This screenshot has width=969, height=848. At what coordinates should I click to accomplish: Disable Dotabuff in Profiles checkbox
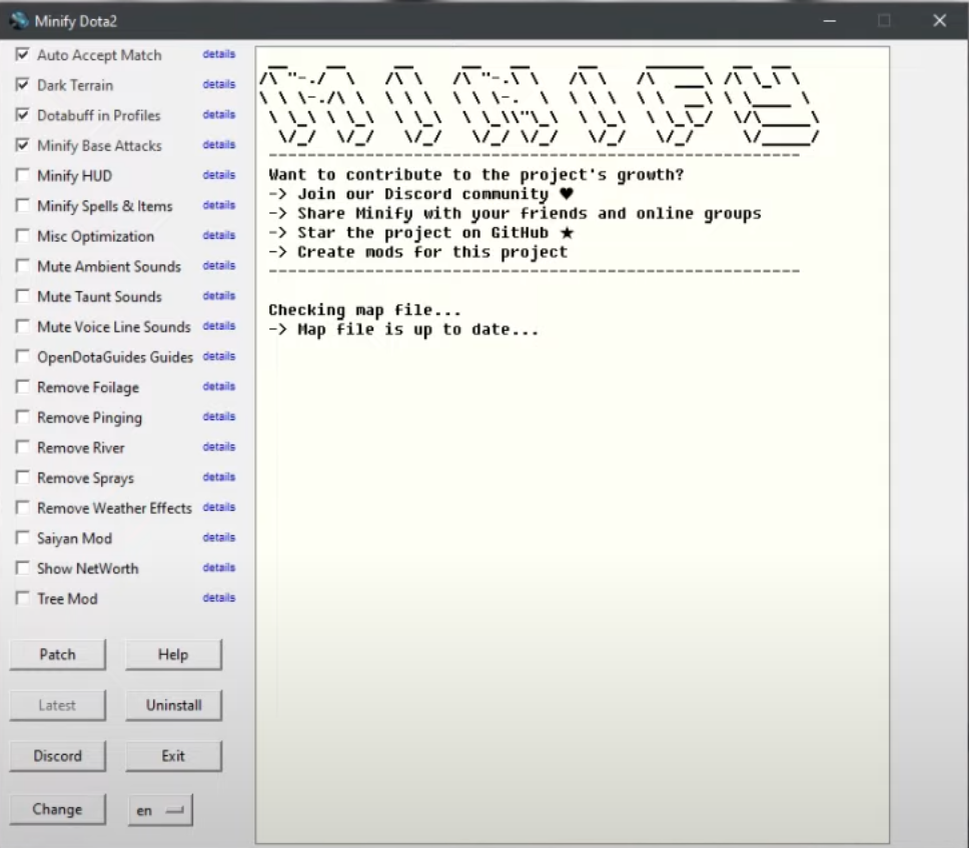(22, 115)
